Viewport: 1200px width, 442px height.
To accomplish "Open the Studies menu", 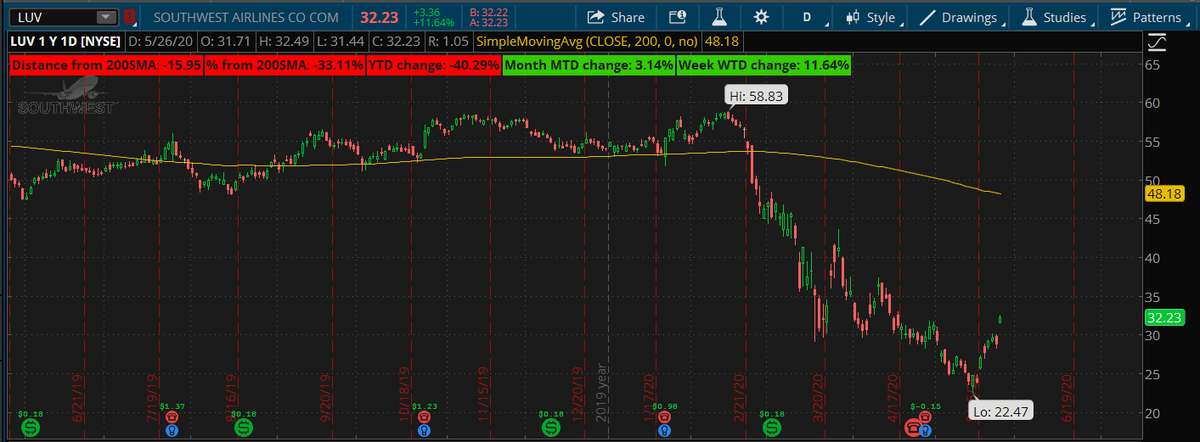I will click(x=1066, y=17).
